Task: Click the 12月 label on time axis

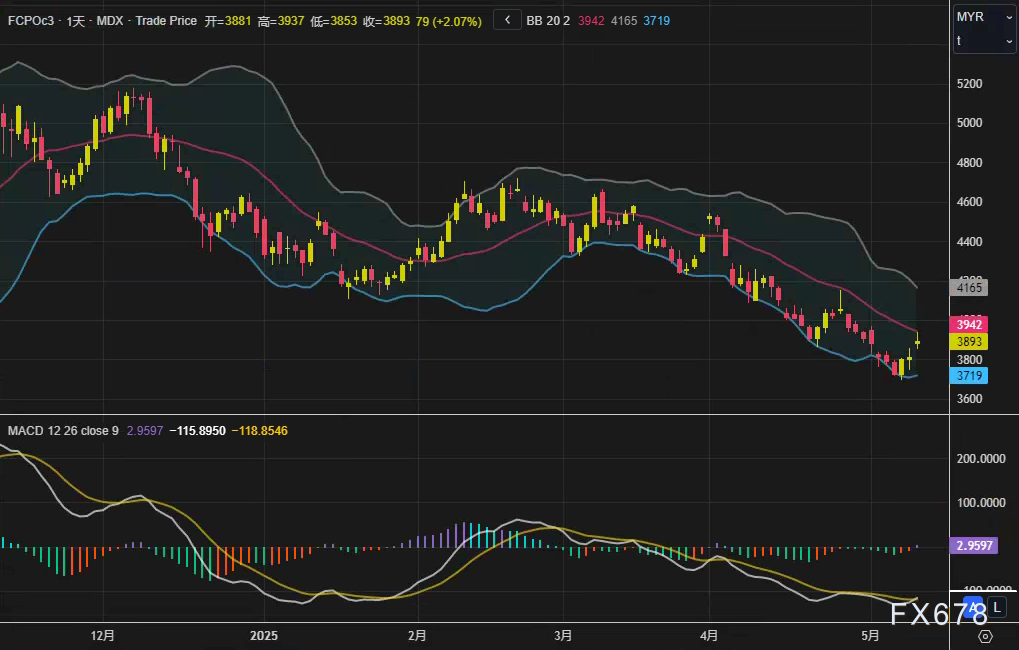Action: click(x=102, y=636)
